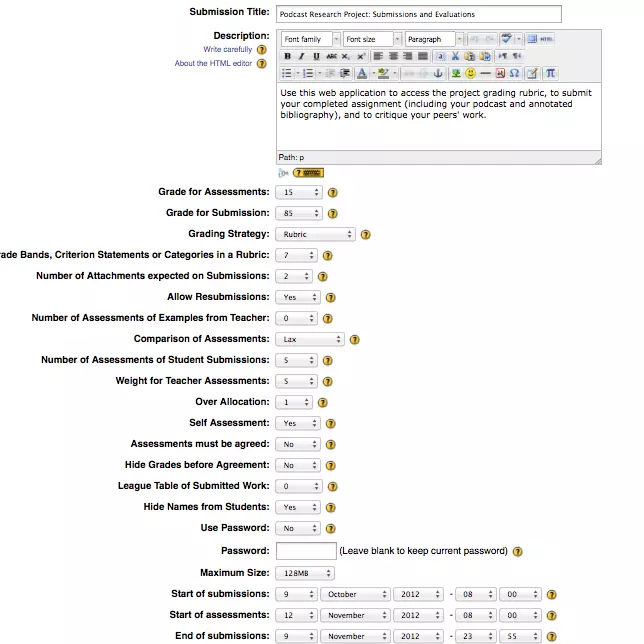
Task: Toggle italic formatting in the editor
Action: 302,57
